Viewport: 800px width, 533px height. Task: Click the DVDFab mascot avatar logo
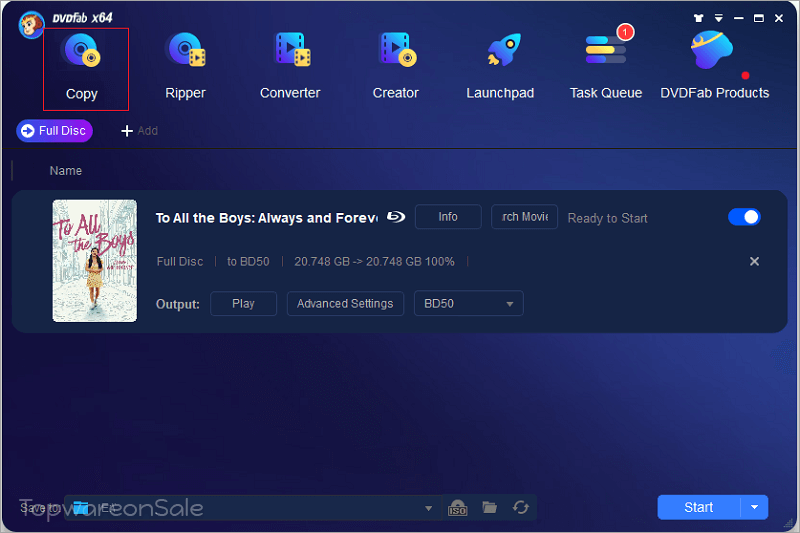pyautogui.click(x=32, y=24)
